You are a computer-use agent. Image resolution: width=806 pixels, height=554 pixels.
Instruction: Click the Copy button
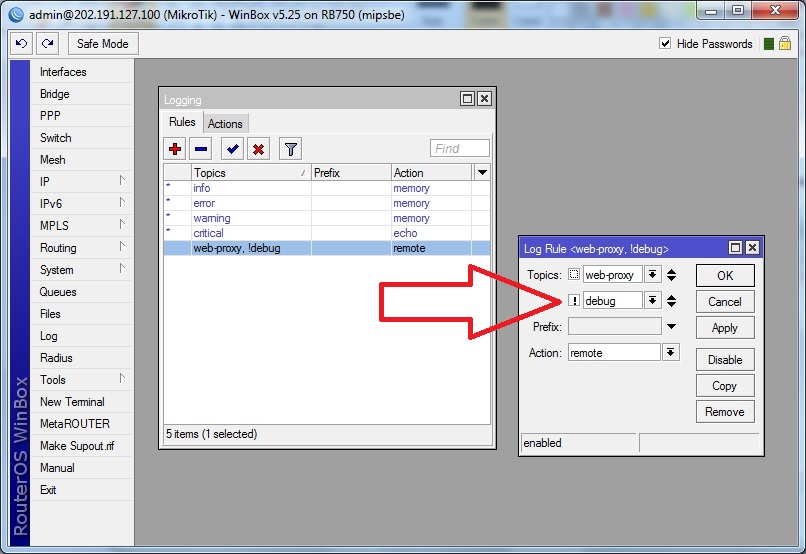725,386
